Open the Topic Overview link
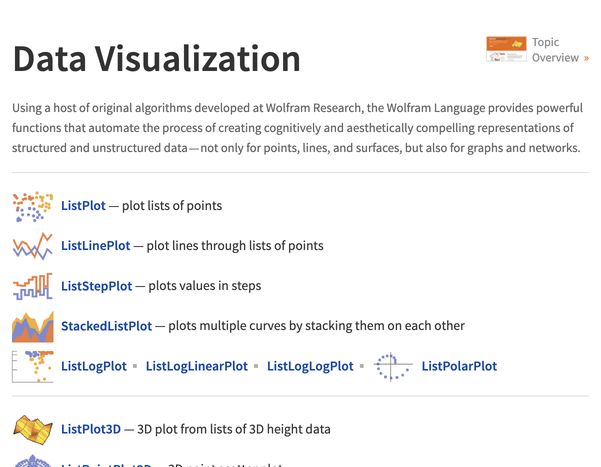Screen dimensions: 601x467 (x=554, y=50)
